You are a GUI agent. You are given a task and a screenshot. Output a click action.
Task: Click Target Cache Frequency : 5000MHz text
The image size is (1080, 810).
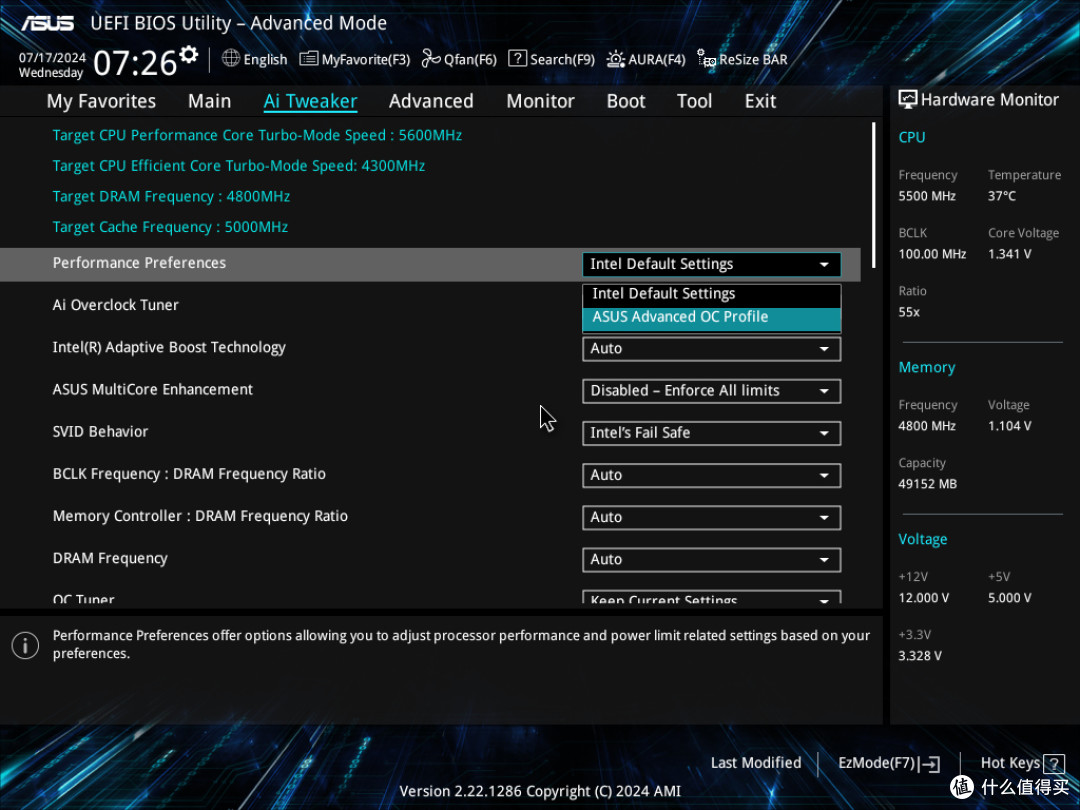pyautogui.click(x=170, y=227)
